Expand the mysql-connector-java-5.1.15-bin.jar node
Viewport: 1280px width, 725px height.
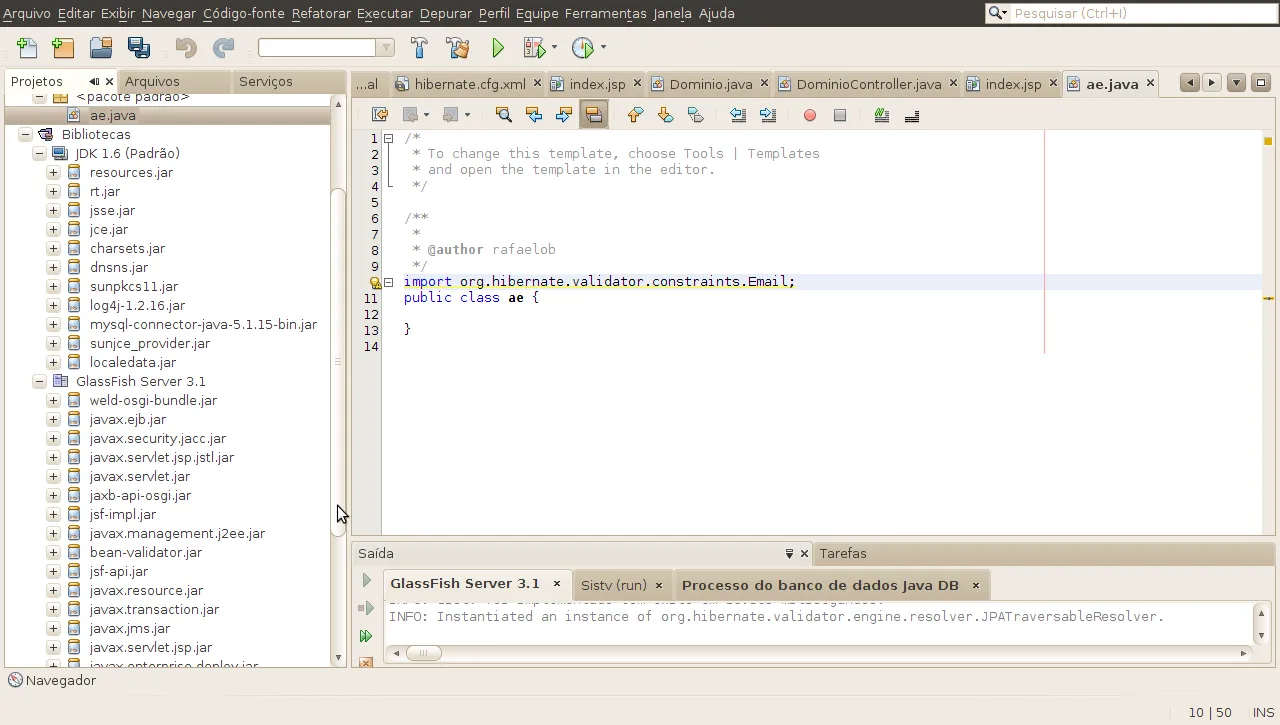click(54, 325)
